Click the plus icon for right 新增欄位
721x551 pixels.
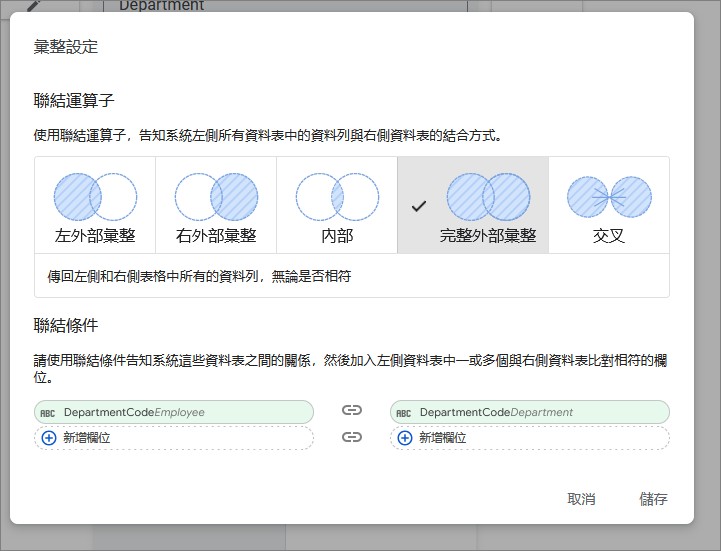[405, 438]
